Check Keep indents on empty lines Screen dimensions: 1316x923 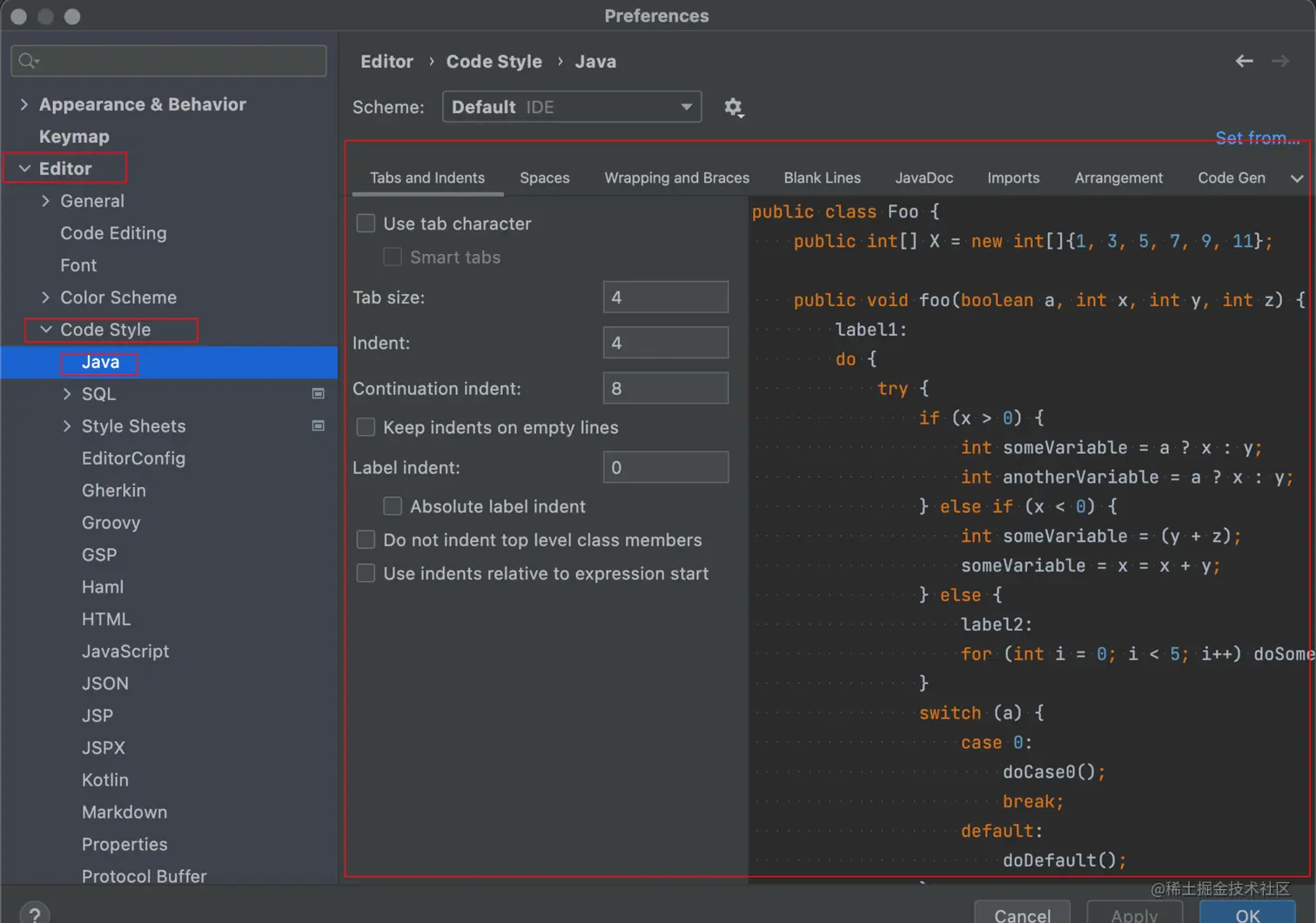366,427
